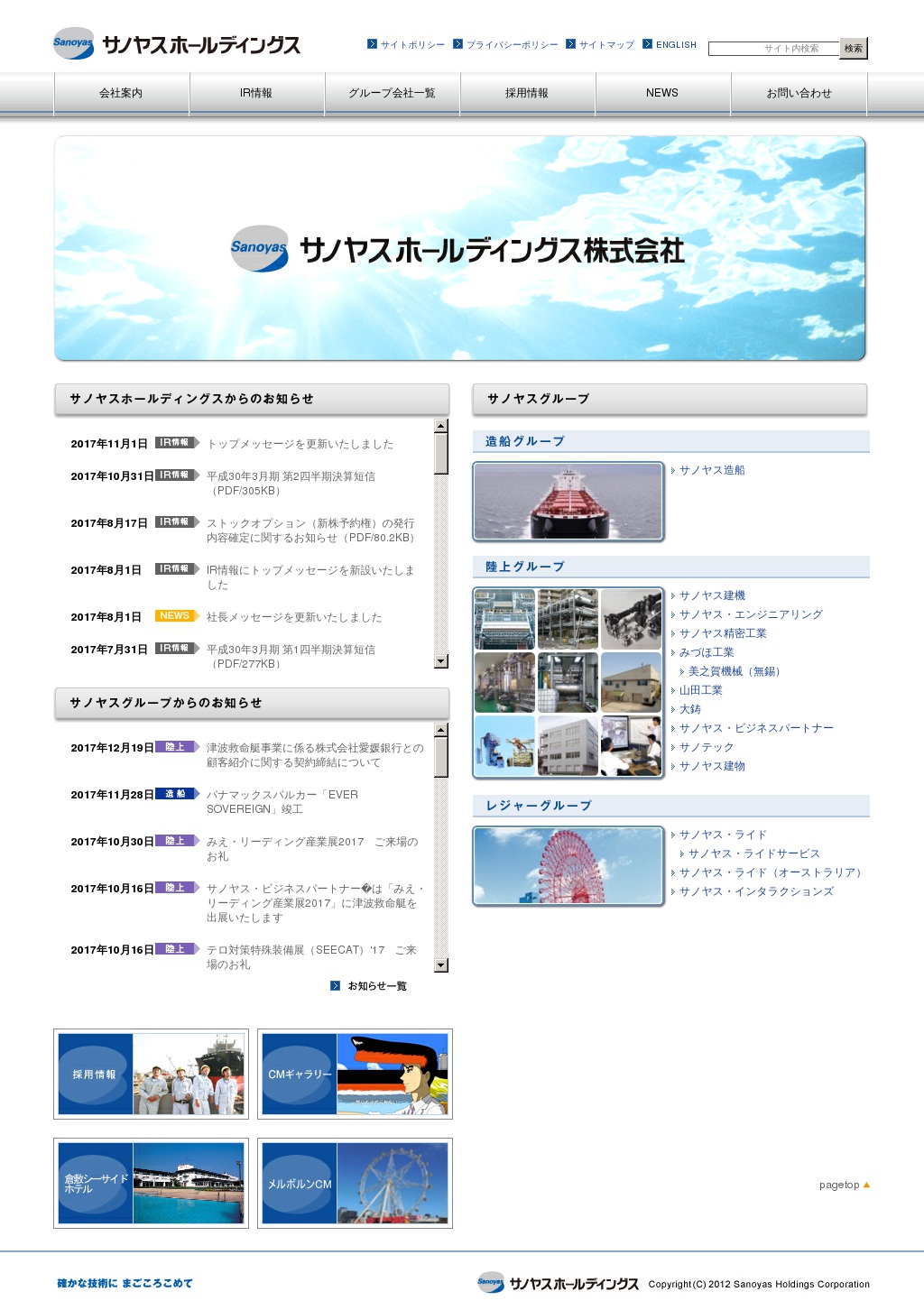This screenshot has height=1310, width=924.
Task: Open 社長メッセージを更新いたしました news item
Action: click(294, 617)
